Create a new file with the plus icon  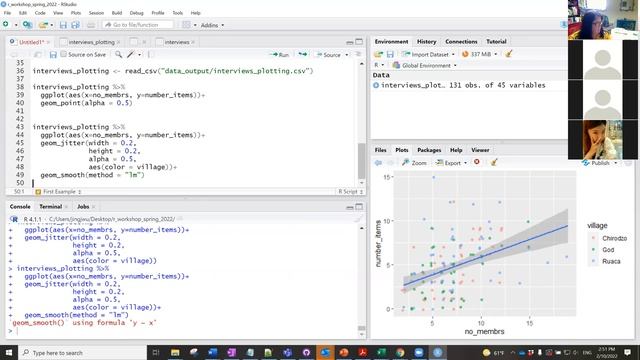click(x=6, y=24)
